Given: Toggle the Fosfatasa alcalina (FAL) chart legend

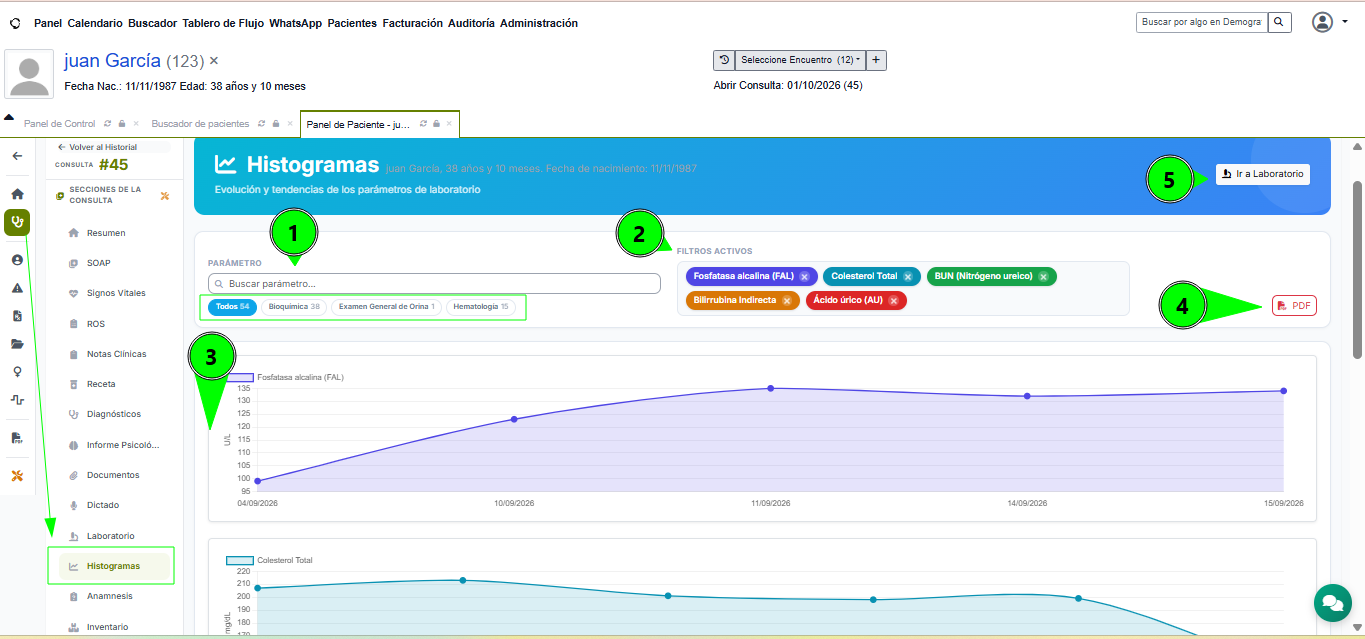Looking at the screenshot, I should point(285,377).
